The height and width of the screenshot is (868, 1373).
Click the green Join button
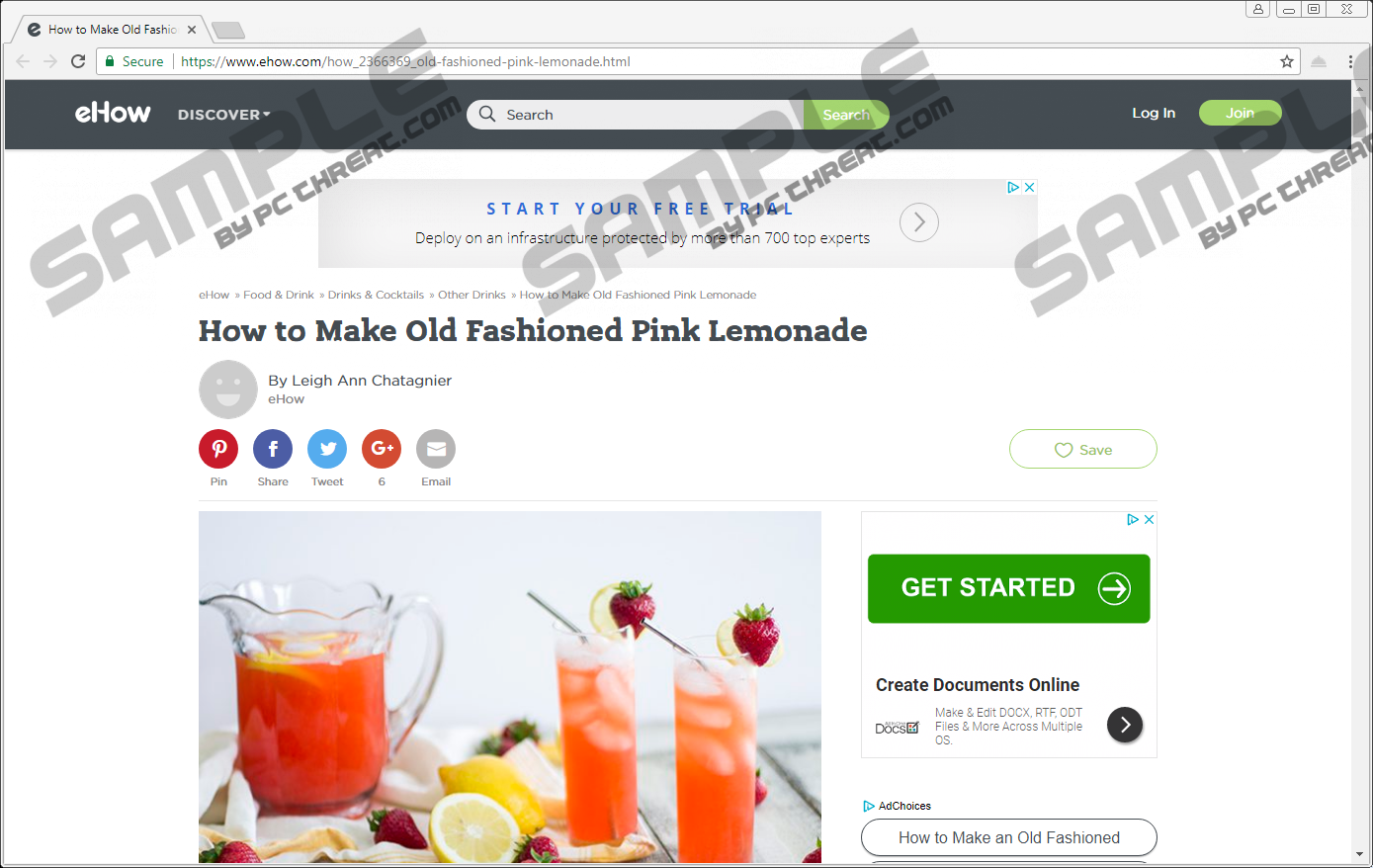click(1240, 113)
